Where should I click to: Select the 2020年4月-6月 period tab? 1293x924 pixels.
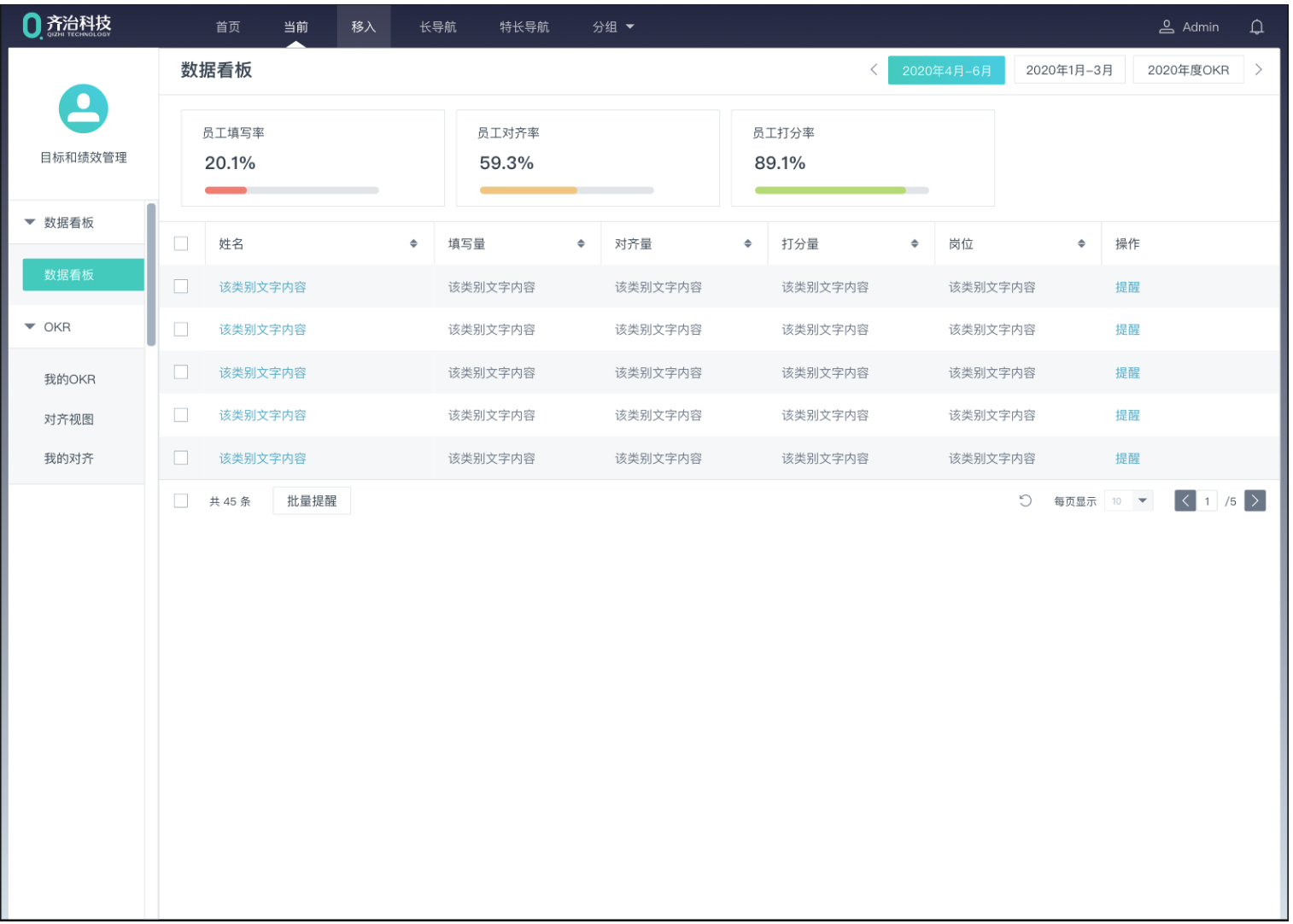946,70
